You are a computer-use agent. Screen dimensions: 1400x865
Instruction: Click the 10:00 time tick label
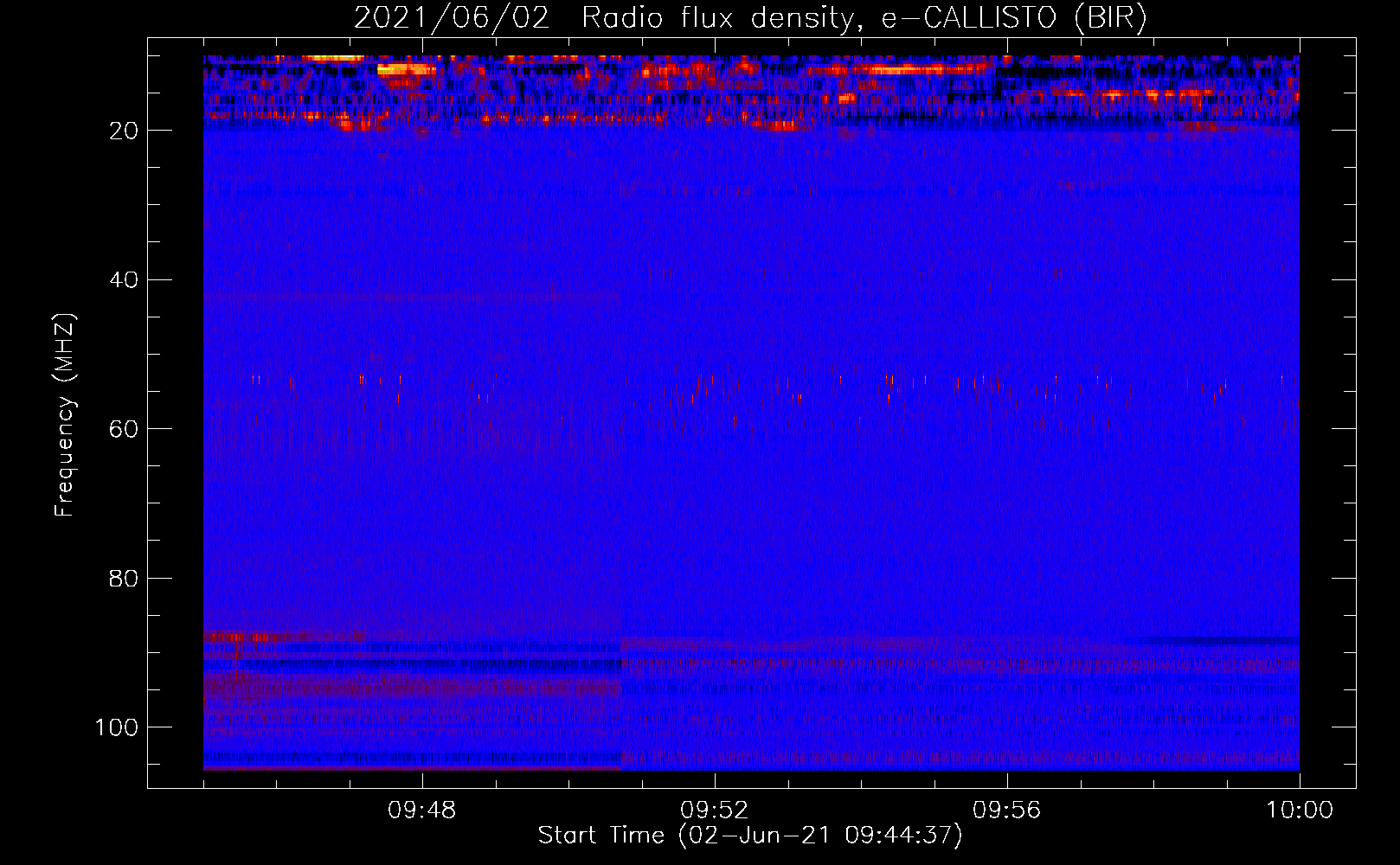(1300, 811)
